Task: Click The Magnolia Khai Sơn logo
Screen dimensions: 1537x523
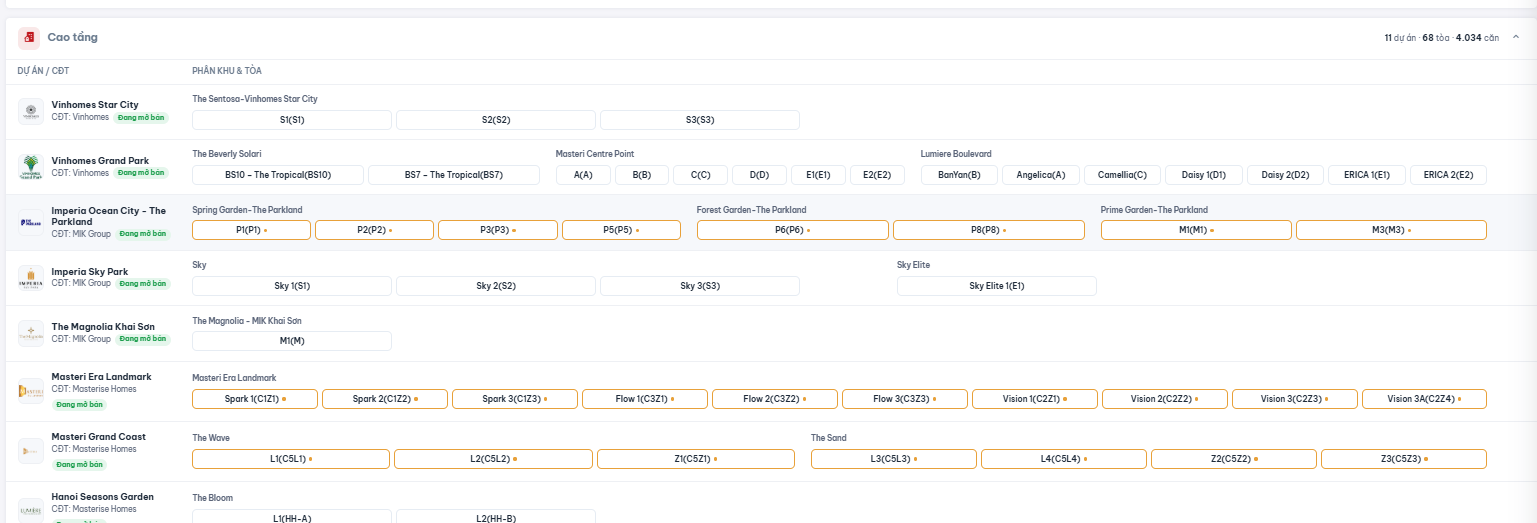Action: 31,333
